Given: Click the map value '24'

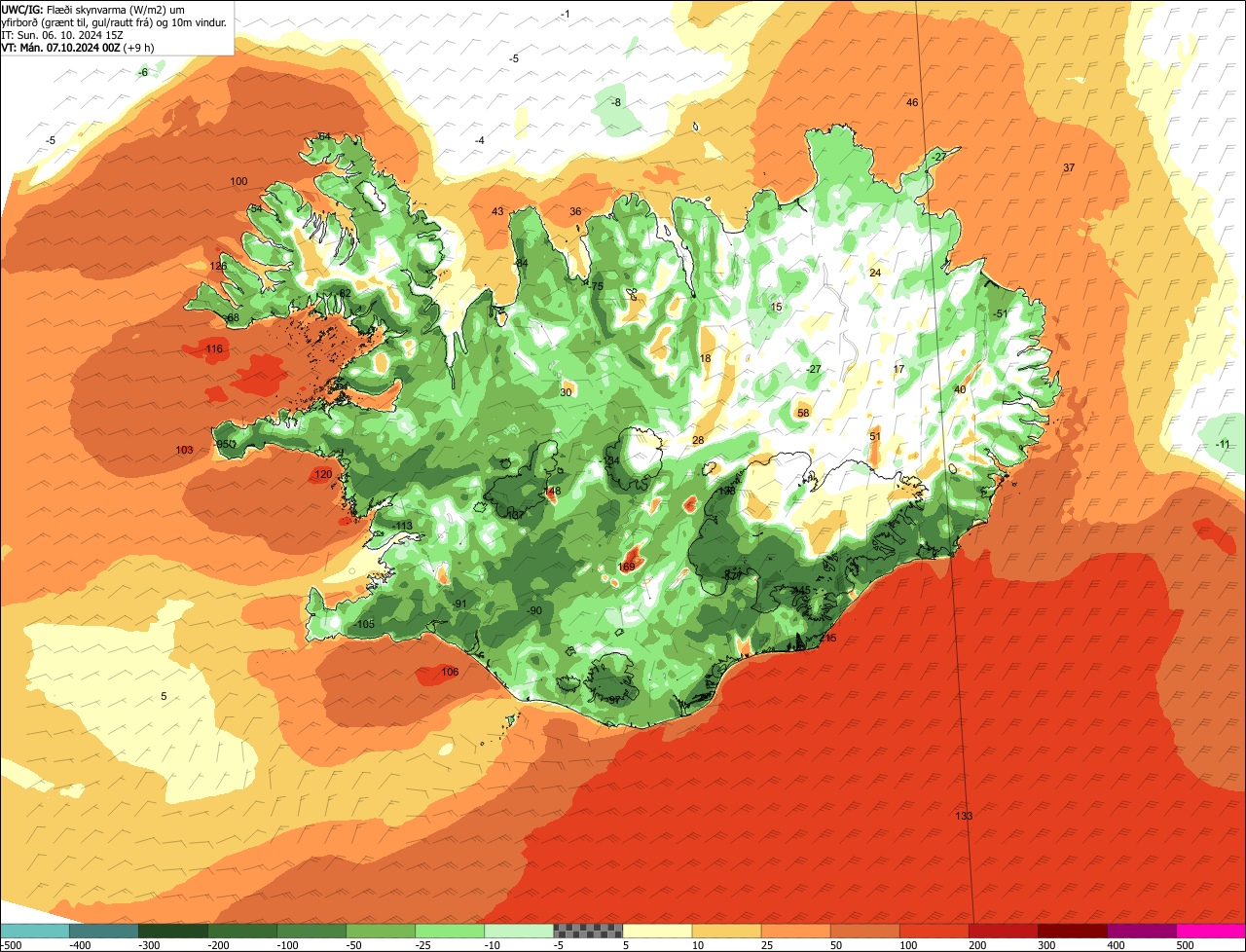Looking at the screenshot, I should click(x=875, y=274).
